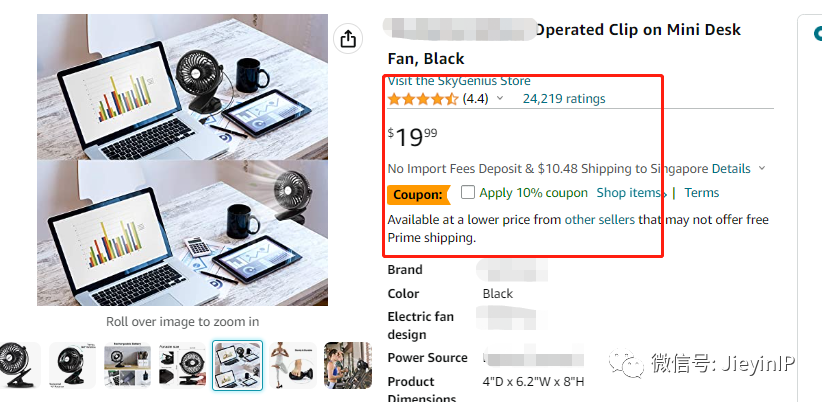Open coupon Terms link
The height and width of the screenshot is (402, 822).
click(x=702, y=193)
